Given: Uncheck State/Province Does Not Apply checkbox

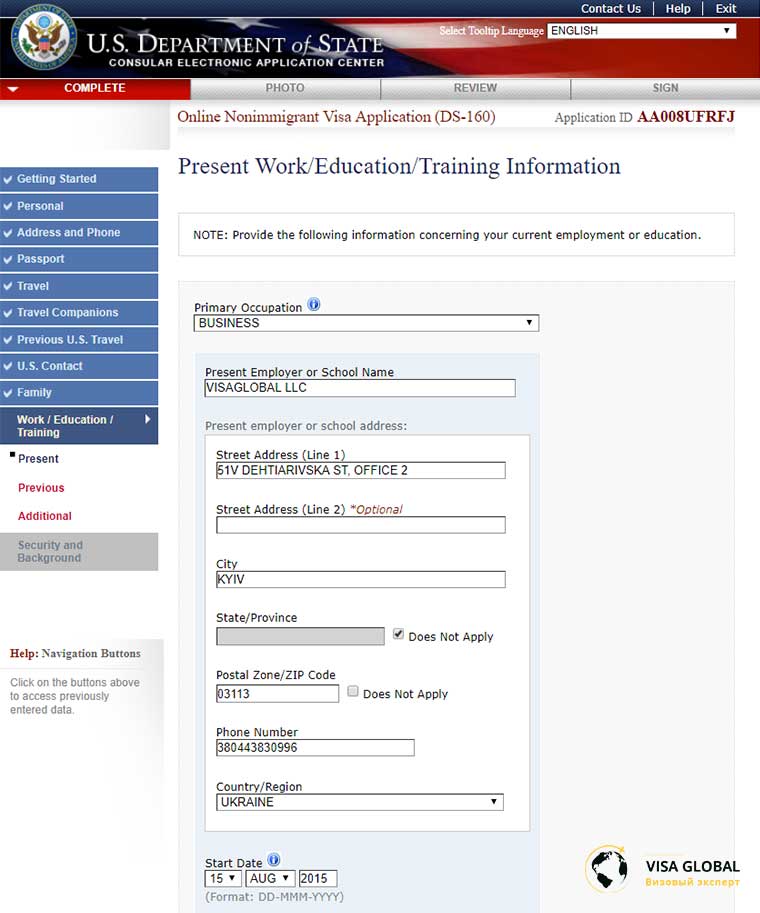Looking at the screenshot, I should click(x=398, y=634).
